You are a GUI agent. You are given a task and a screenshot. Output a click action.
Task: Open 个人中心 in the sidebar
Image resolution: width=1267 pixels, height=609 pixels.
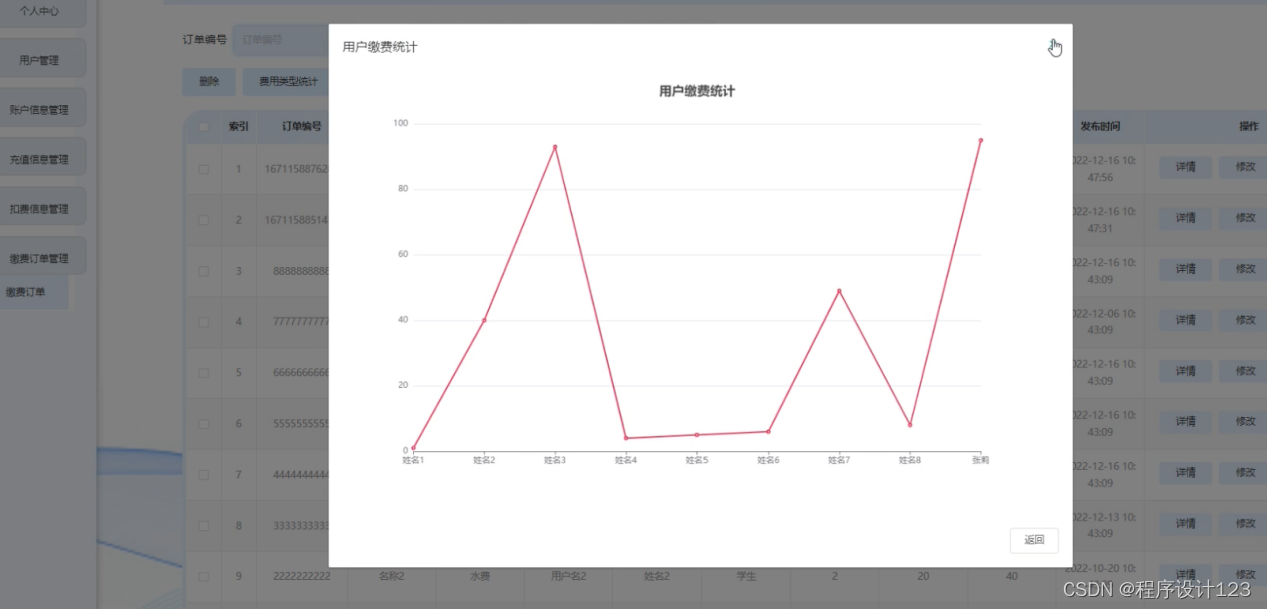[x=42, y=11]
